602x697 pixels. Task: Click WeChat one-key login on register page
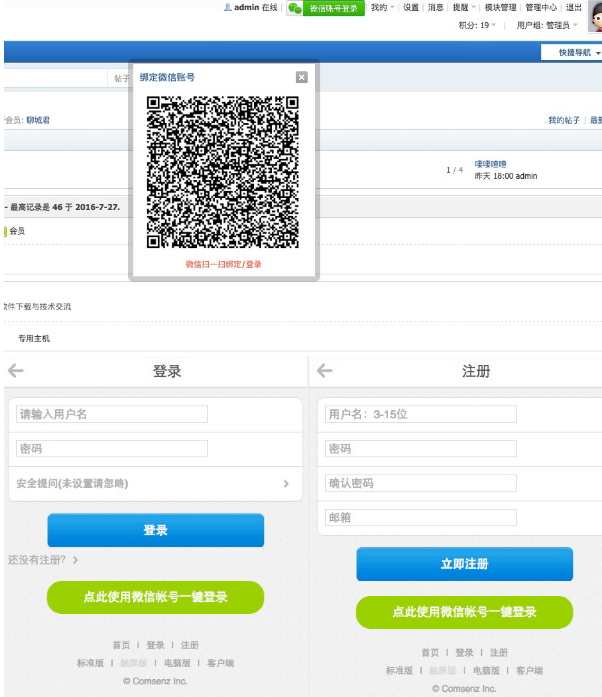(x=464, y=612)
